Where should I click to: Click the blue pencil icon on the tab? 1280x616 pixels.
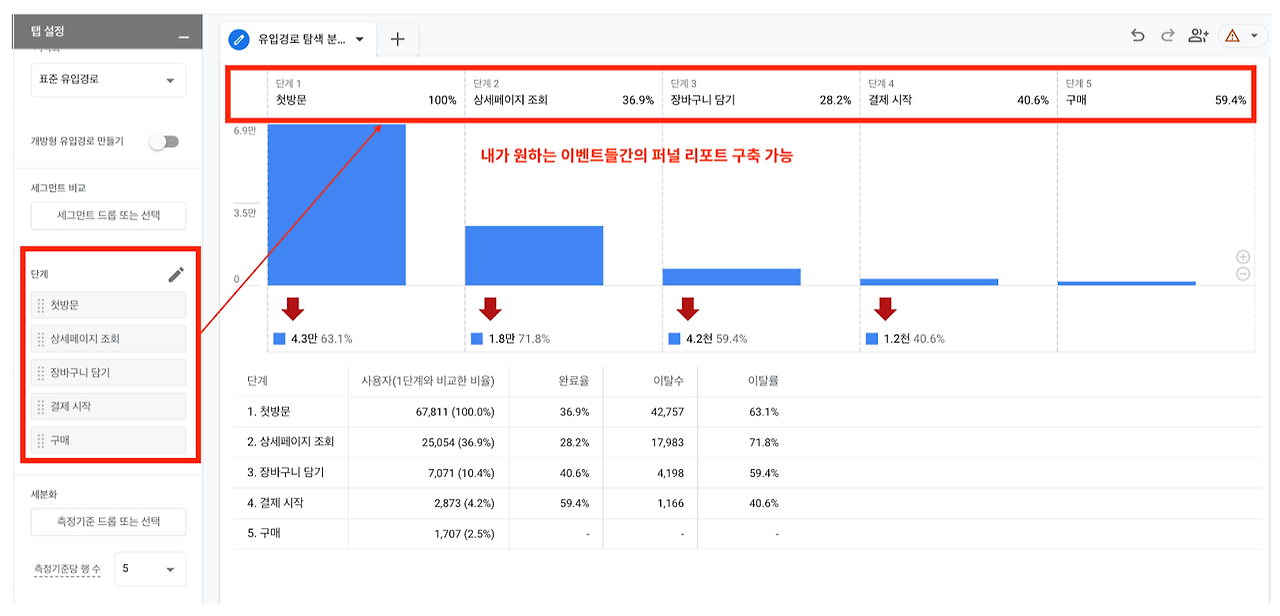(x=238, y=39)
